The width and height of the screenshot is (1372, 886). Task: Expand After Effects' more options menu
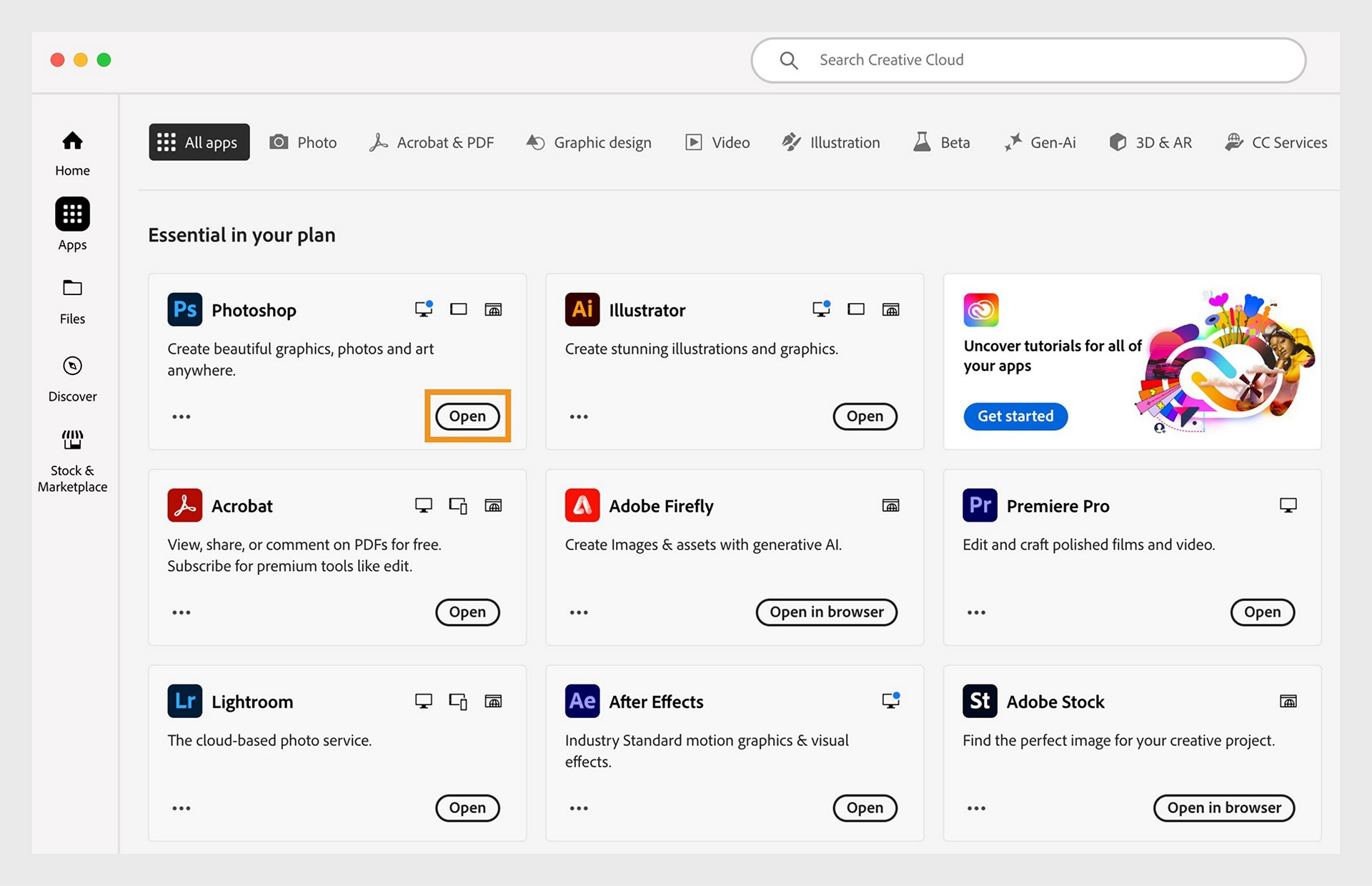click(579, 808)
